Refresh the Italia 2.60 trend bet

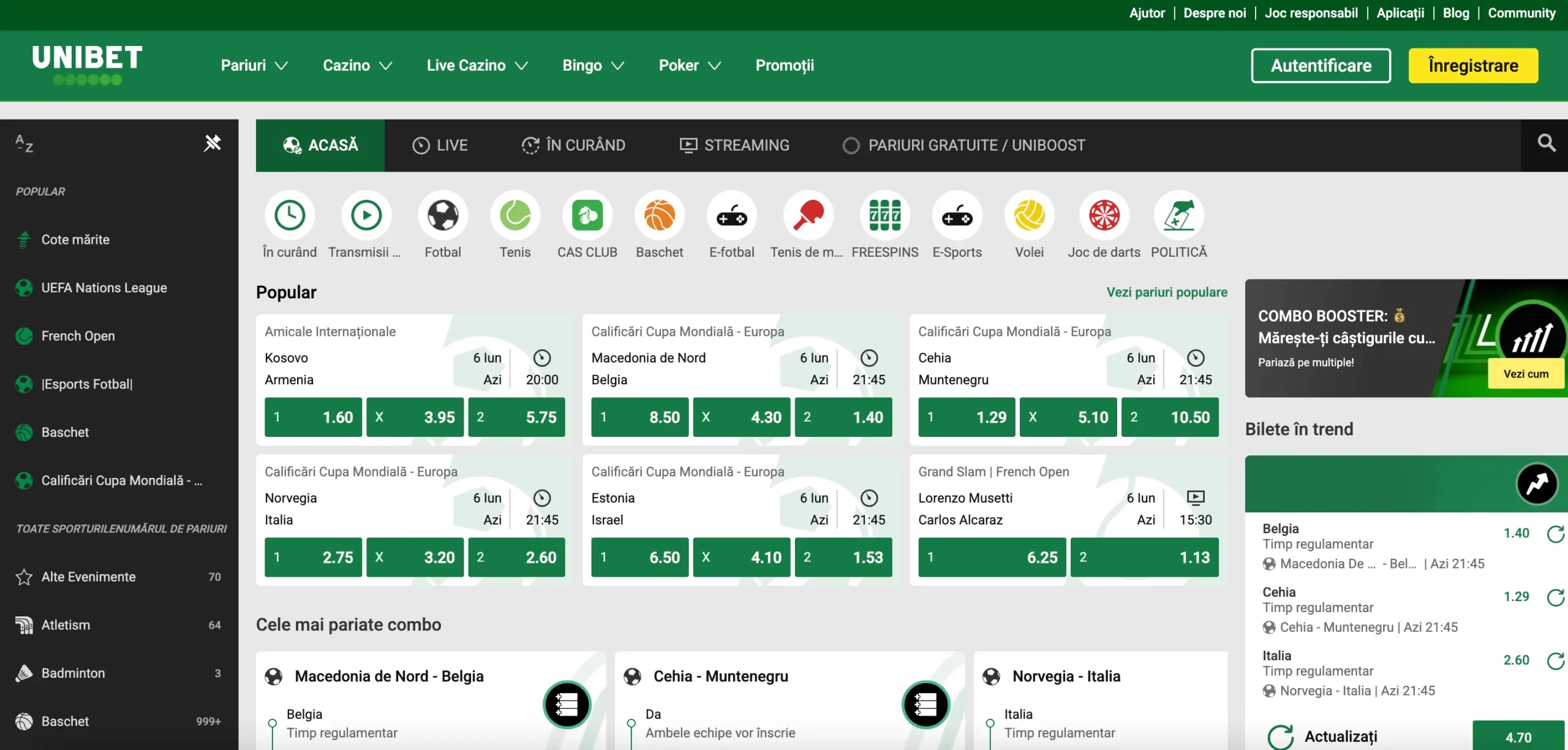click(1556, 661)
